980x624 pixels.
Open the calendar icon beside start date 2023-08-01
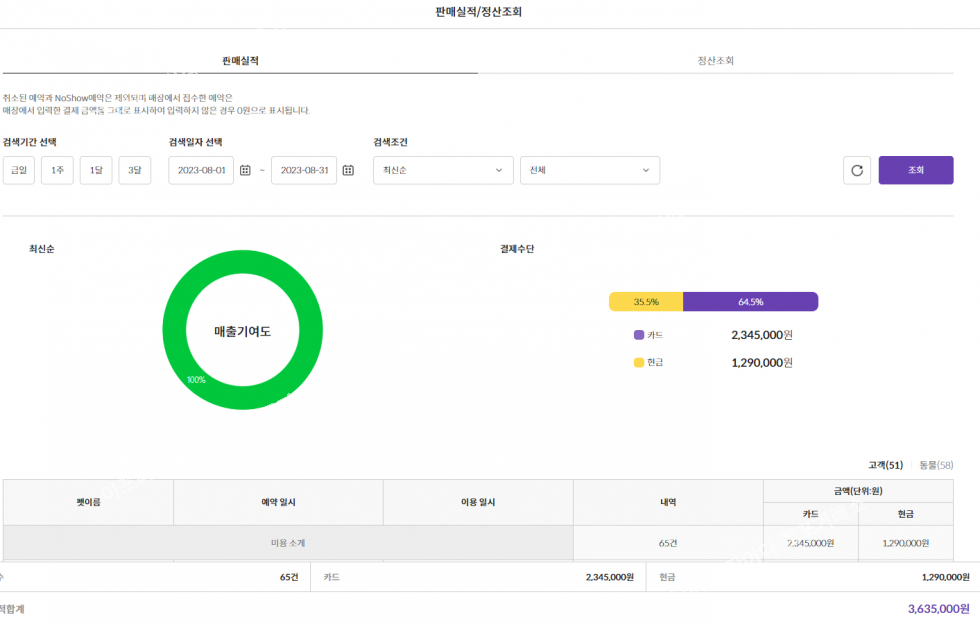pos(245,171)
